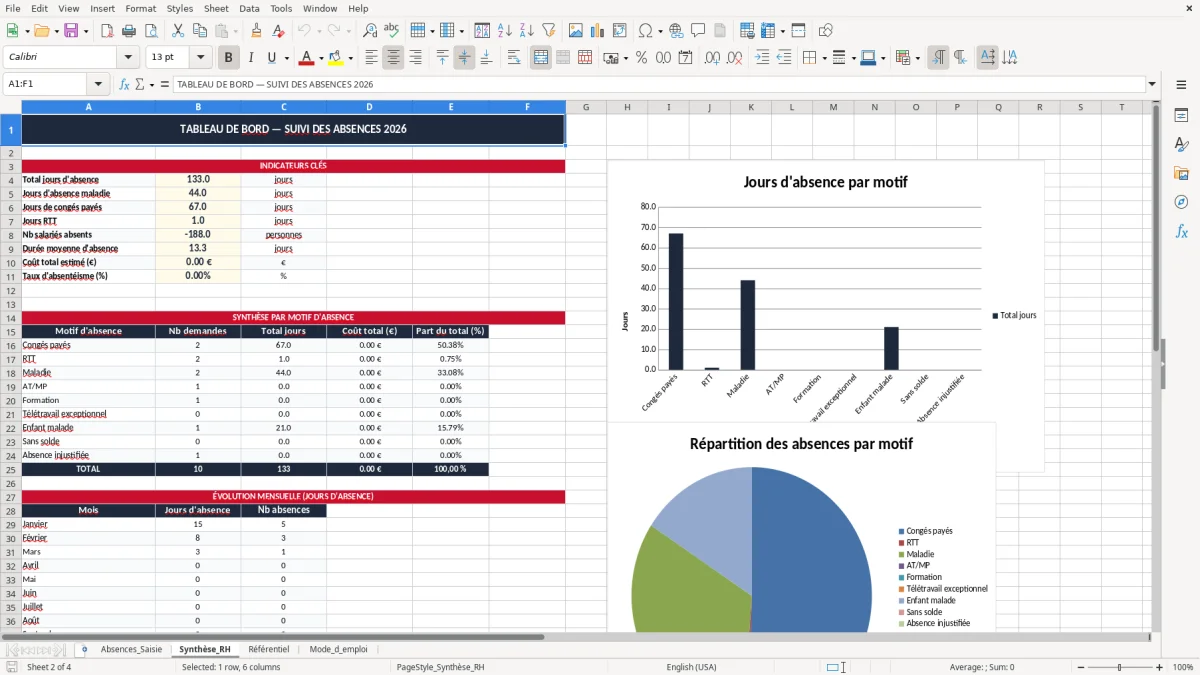The width and height of the screenshot is (1200, 675).
Task: Toggle Center Vertically alignment
Action: click(464, 58)
